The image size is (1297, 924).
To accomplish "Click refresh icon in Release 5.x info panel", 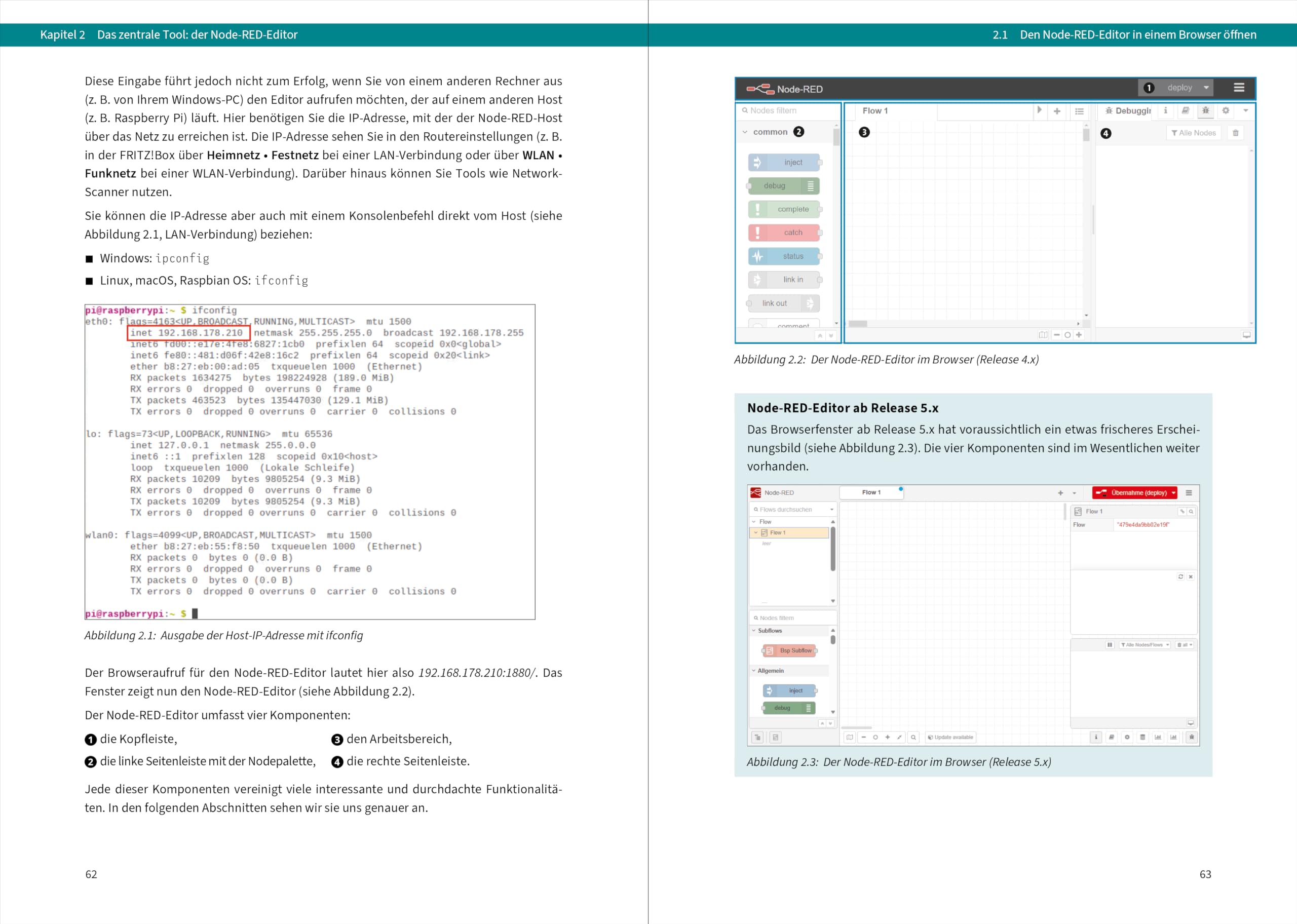I will pyautogui.click(x=1180, y=576).
